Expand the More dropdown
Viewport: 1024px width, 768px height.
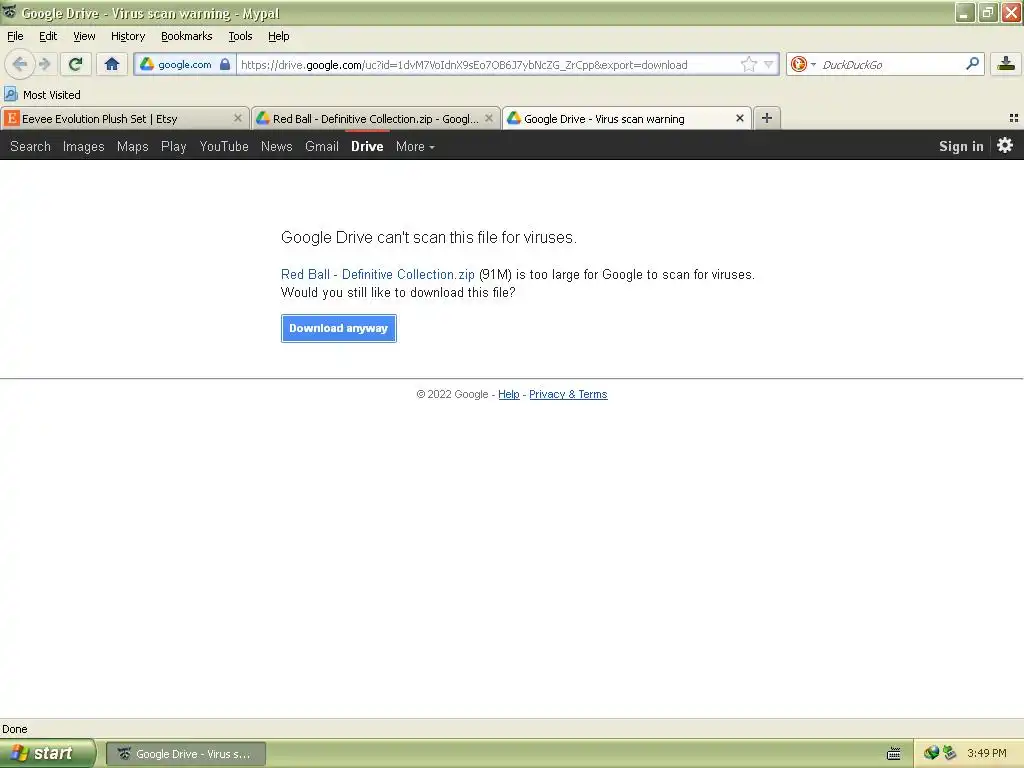click(x=415, y=146)
